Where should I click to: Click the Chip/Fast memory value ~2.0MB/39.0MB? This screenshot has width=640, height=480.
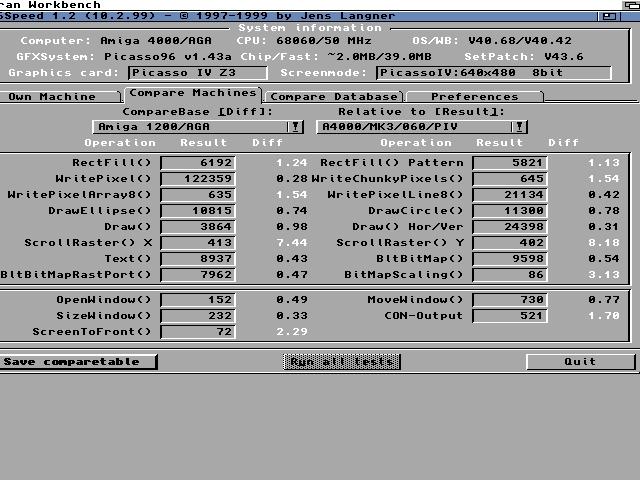tap(380, 57)
